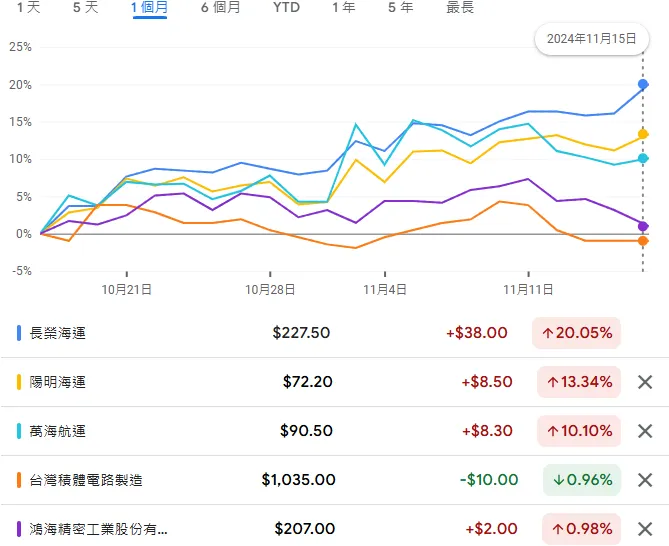Click the 0.98% gain badge
The width and height of the screenshot is (669, 546).
(x=582, y=529)
